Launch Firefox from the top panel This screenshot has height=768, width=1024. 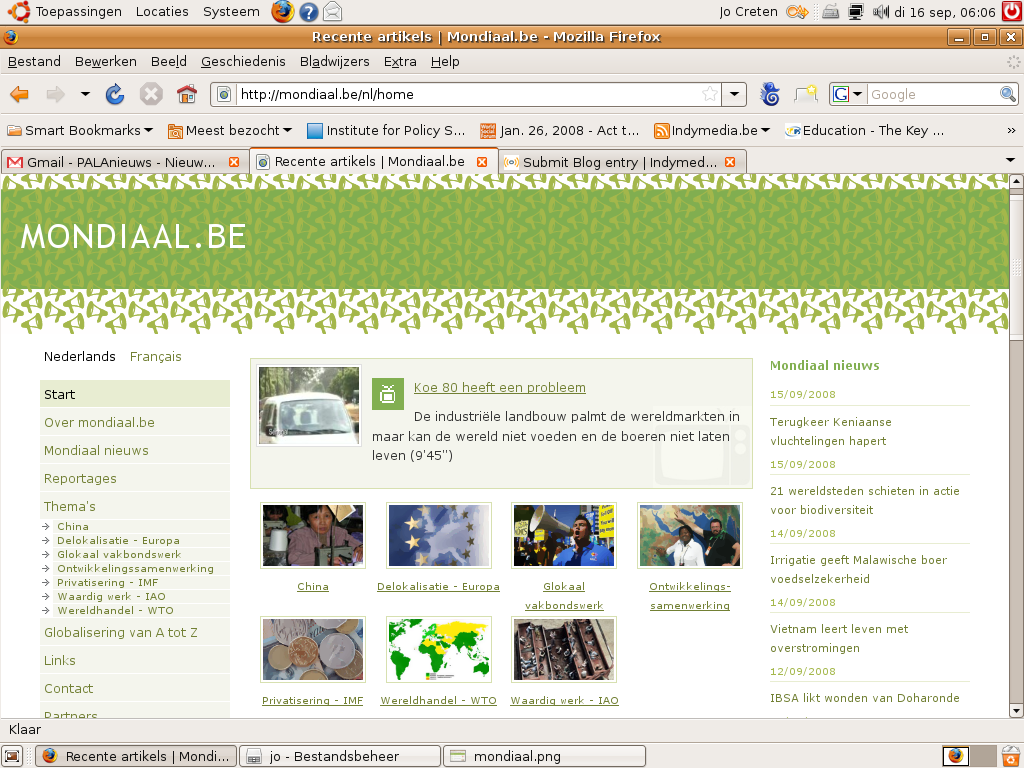pos(282,12)
